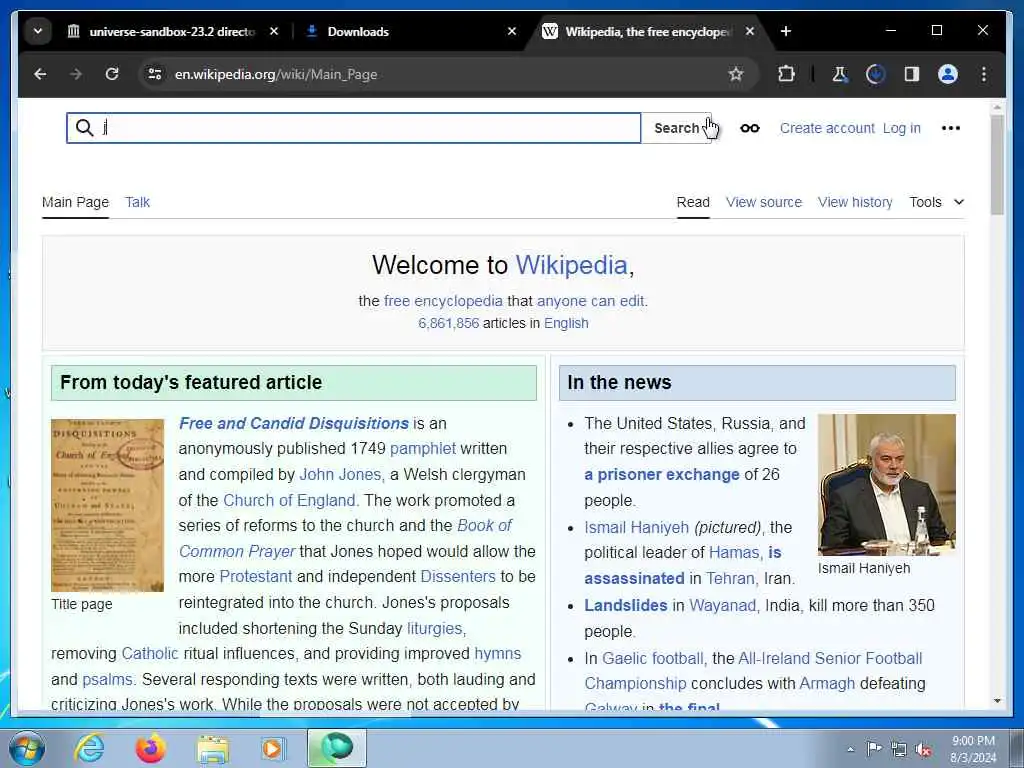Open Chrome three-dot menu
The width and height of the screenshot is (1024, 768).
tap(984, 74)
